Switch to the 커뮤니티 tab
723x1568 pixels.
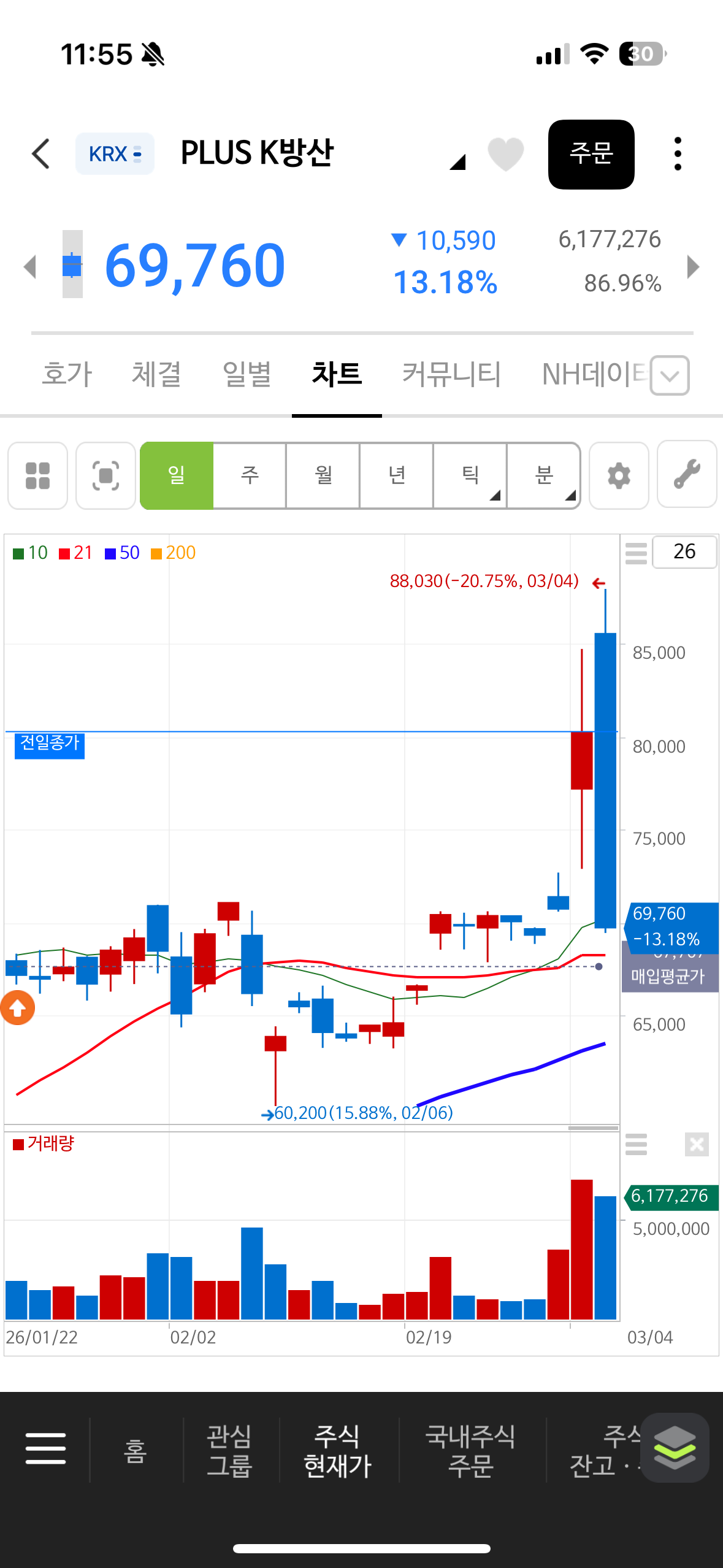451,374
